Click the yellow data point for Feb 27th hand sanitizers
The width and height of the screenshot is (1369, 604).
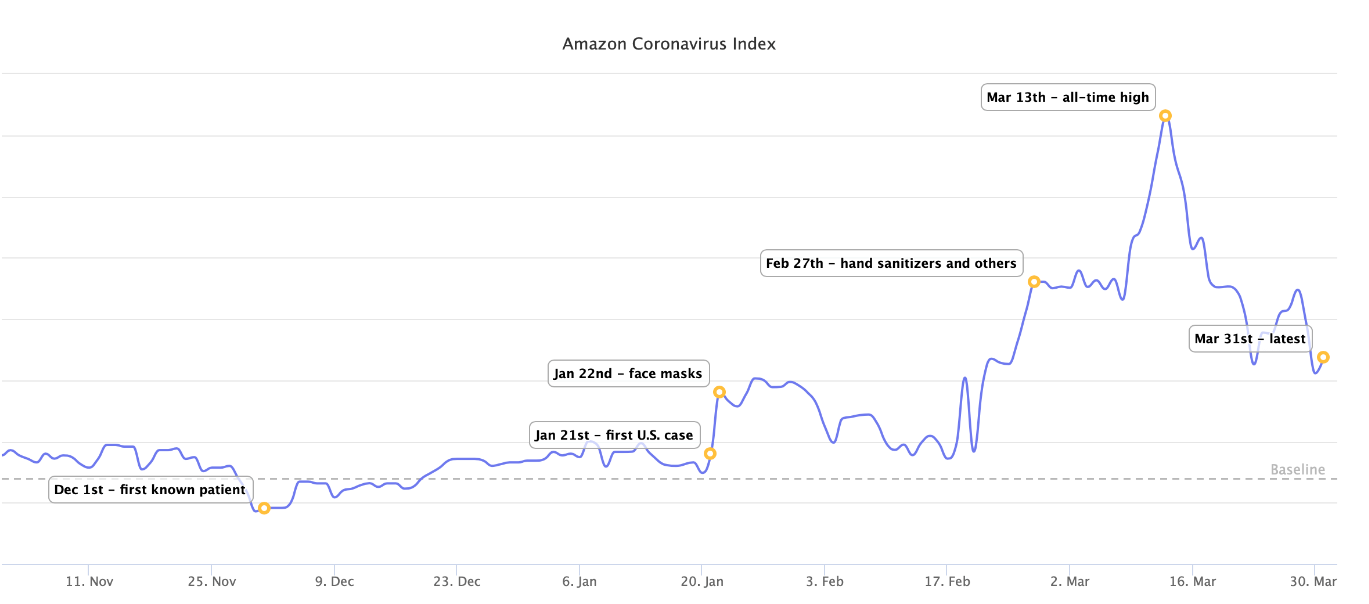pos(1034,281)
